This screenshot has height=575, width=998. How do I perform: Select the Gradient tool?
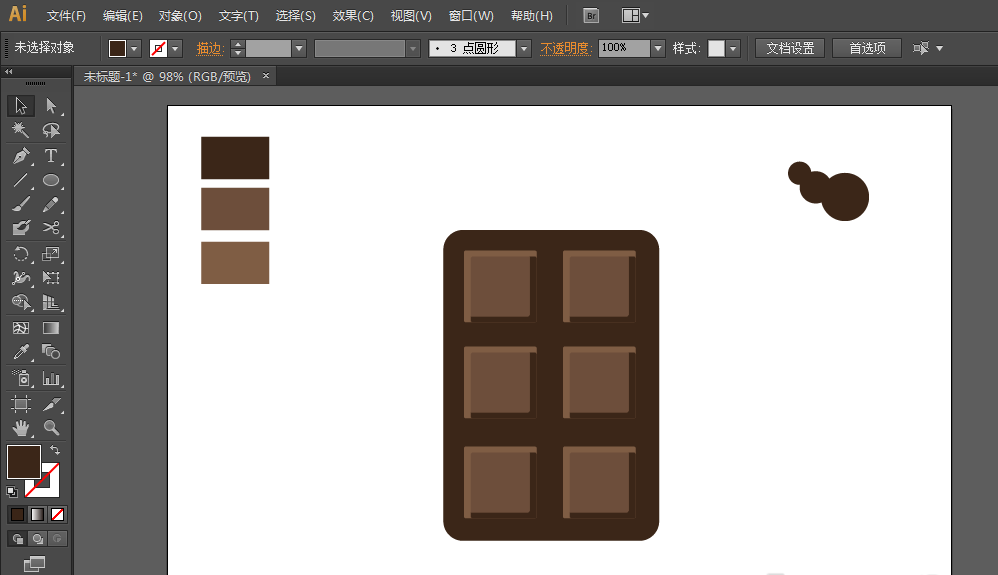[51, 328]
